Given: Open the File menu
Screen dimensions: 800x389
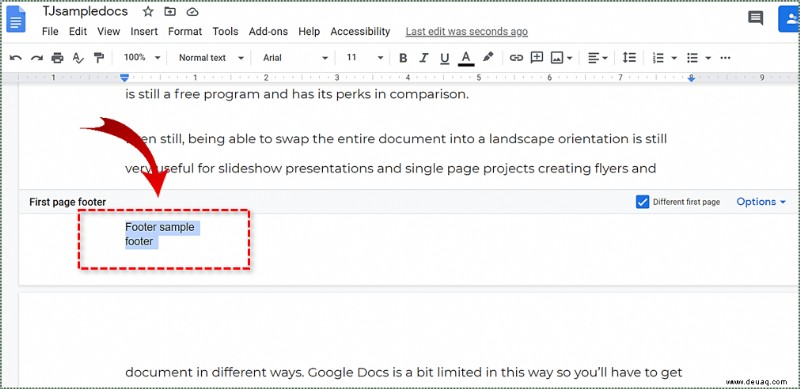Looking at the screenshot, I should [x=50, y=32].
